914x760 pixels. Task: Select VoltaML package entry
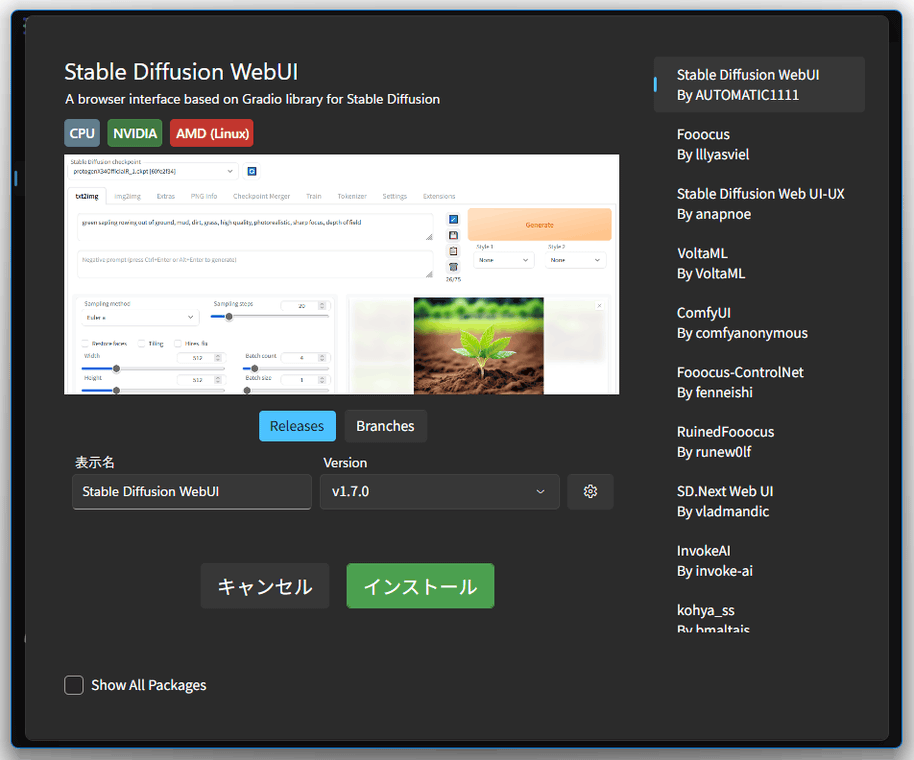tap(759, 263)
